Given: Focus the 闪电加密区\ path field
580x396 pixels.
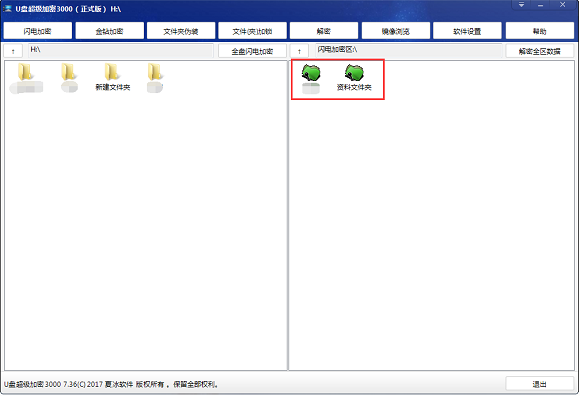Looking at the screenshot, I should [x=409, y=51].
